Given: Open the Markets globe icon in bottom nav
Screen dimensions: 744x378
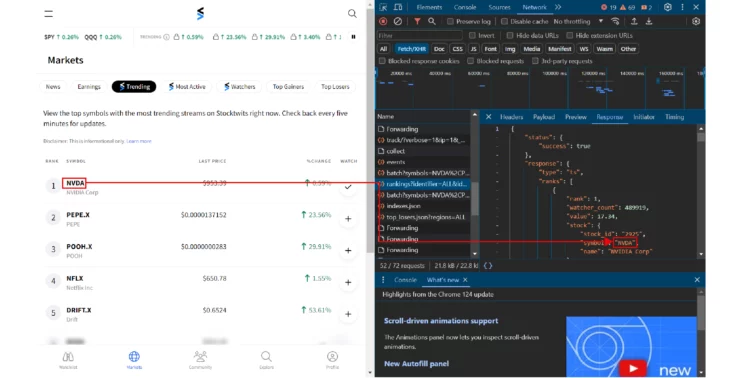Looking at the screenshot, I should (x=134, y=357).
